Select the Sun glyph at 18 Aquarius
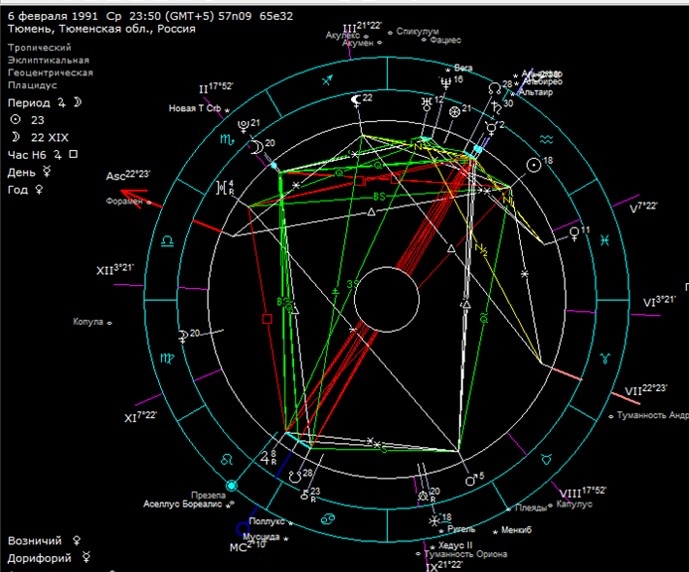The image size is (689, 572). pyautogui.click(x=534, y=165)
